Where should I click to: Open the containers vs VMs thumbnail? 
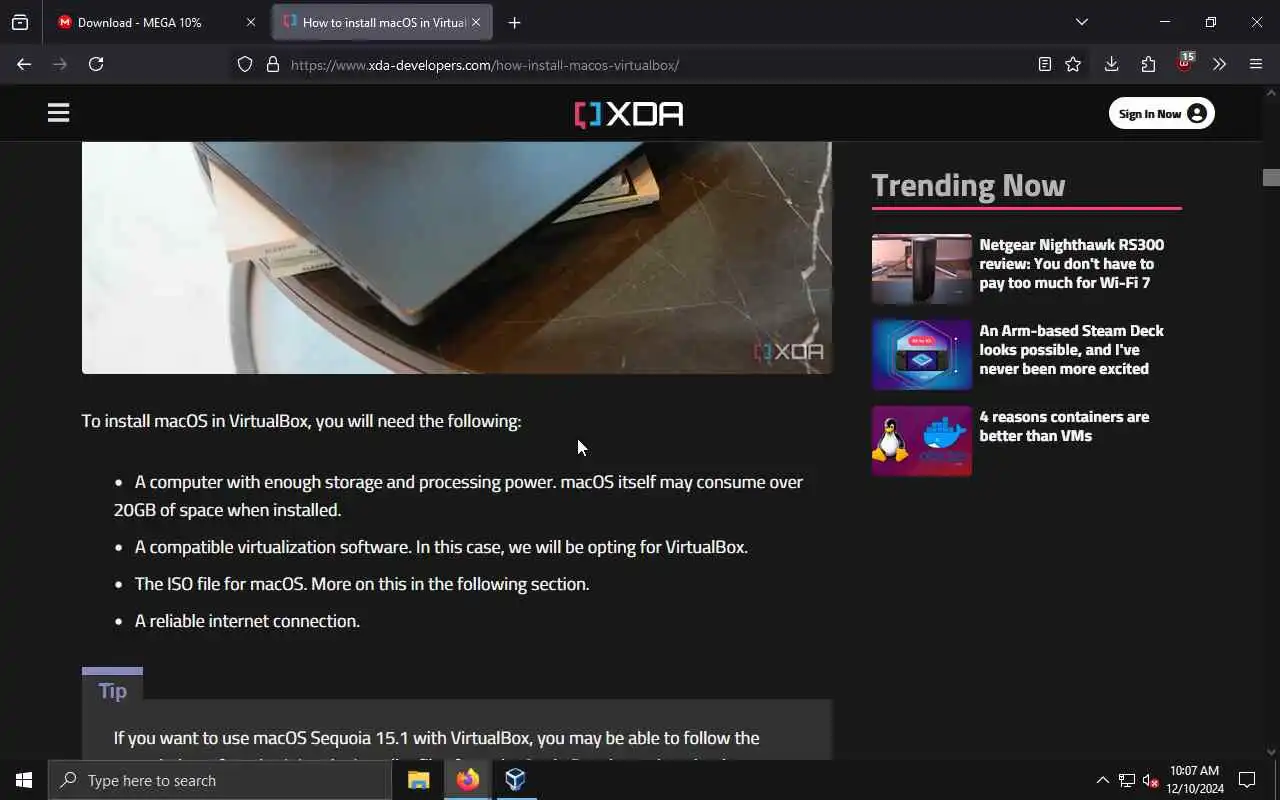(922, 441)
